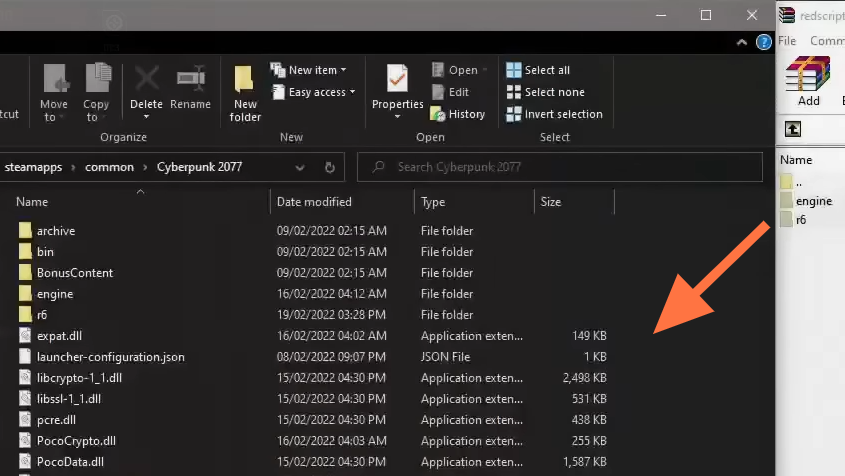Click Select all in ribbon

[538, 70]
